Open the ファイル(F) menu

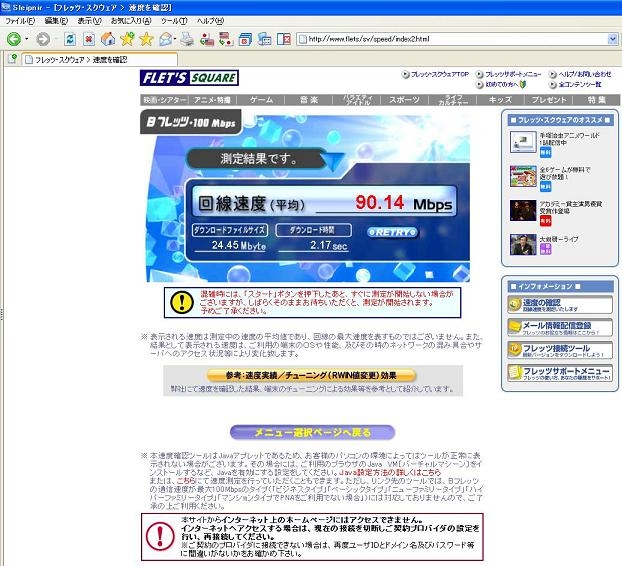click(x=20, y=21)
